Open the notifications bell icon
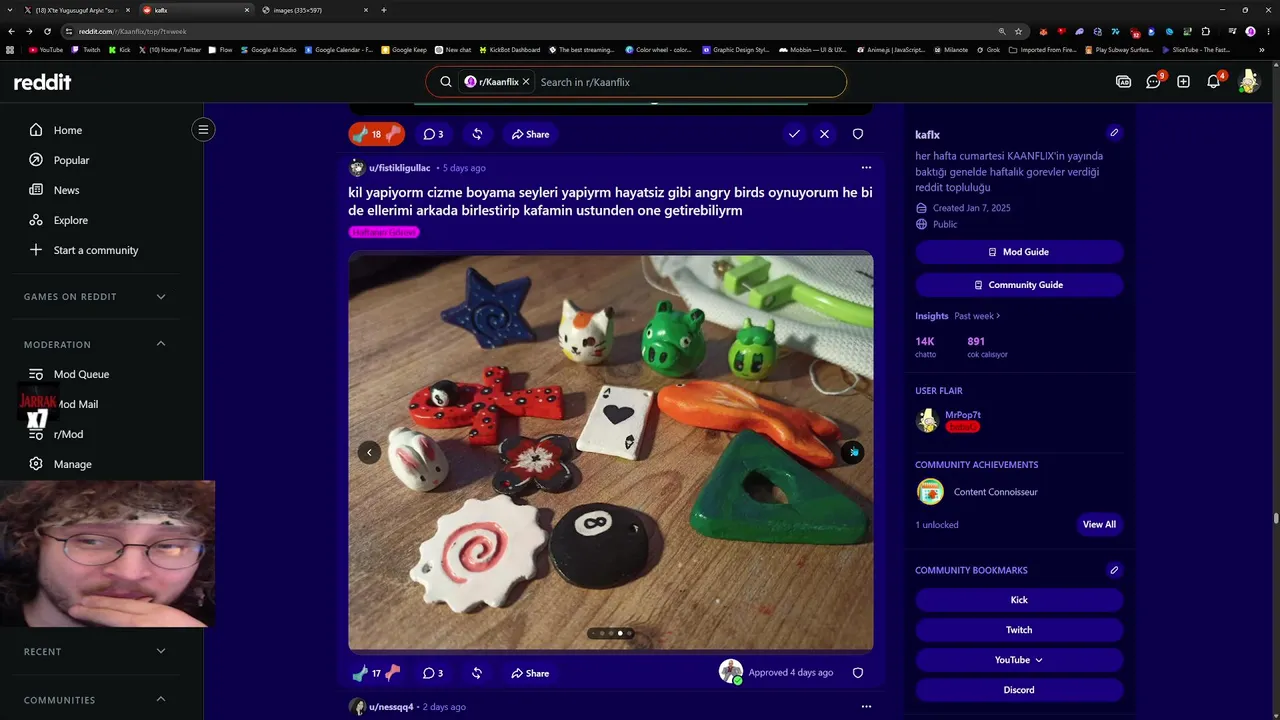 click(1213, 82)
